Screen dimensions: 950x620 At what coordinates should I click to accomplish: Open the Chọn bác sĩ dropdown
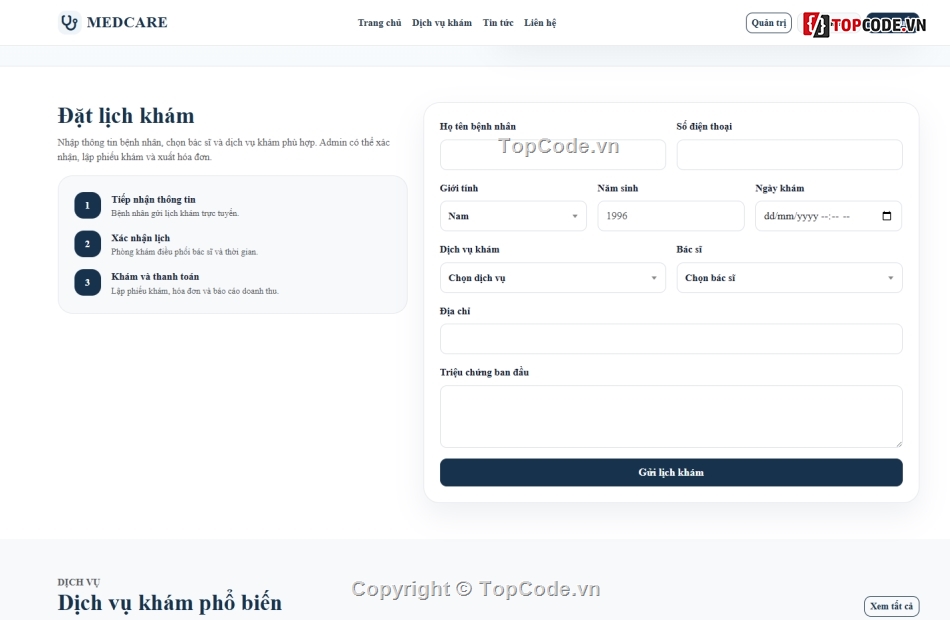[789, 278]
